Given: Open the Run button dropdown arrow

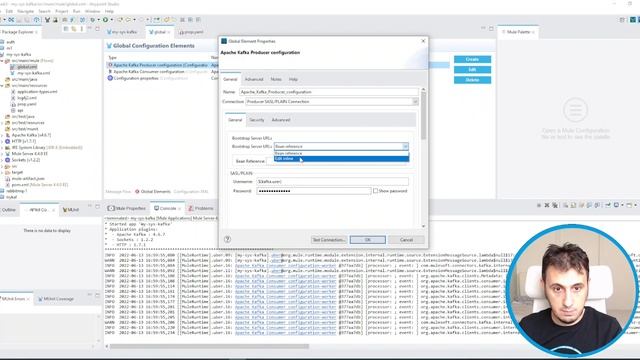Looking at the screenshot, I should click(x=111, y=20).
